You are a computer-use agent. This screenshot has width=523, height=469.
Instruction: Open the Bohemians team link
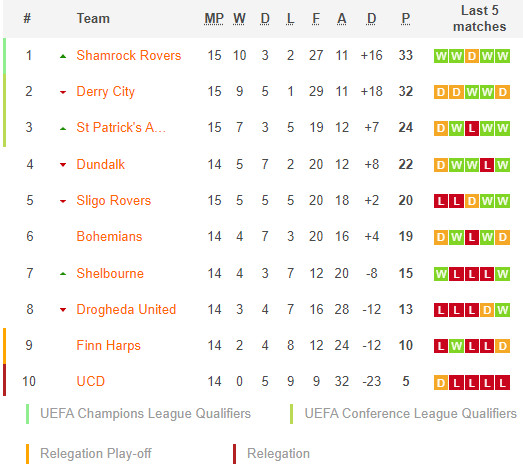109,237
